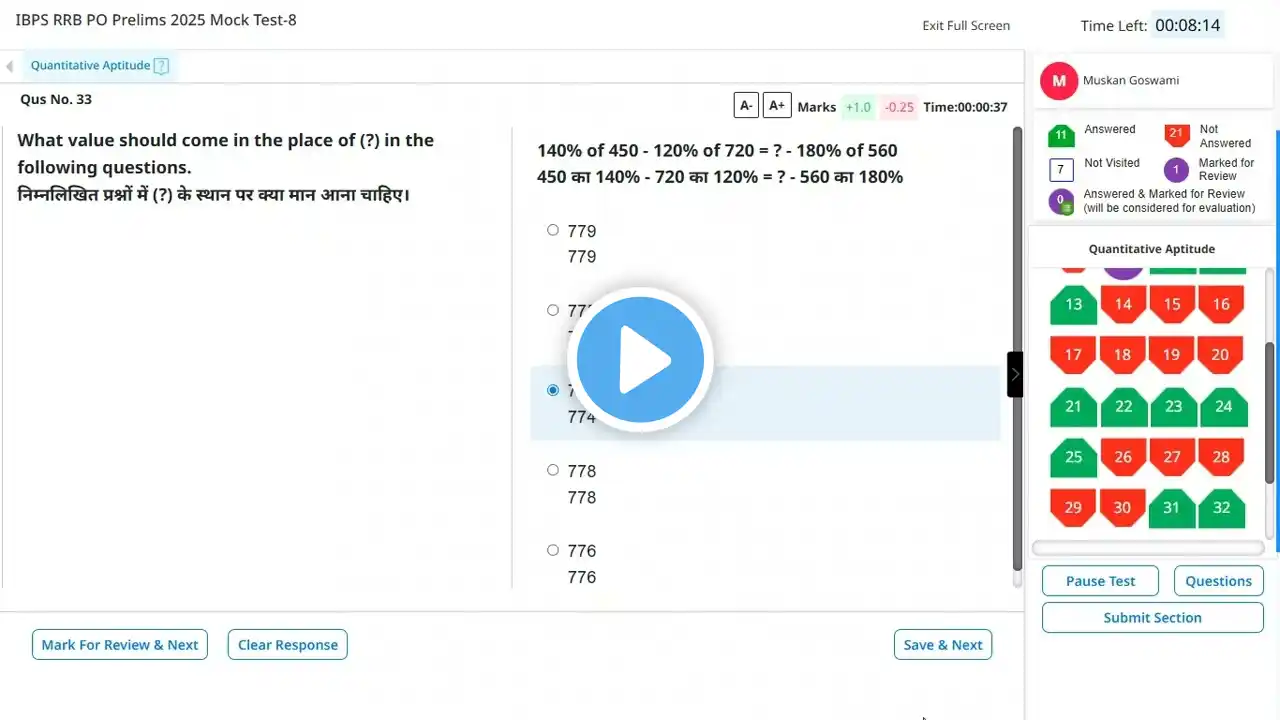Increase font size with A+ button
This screenshot has width=1280, height=720.
pyautogui.click(x=777, y=106)
